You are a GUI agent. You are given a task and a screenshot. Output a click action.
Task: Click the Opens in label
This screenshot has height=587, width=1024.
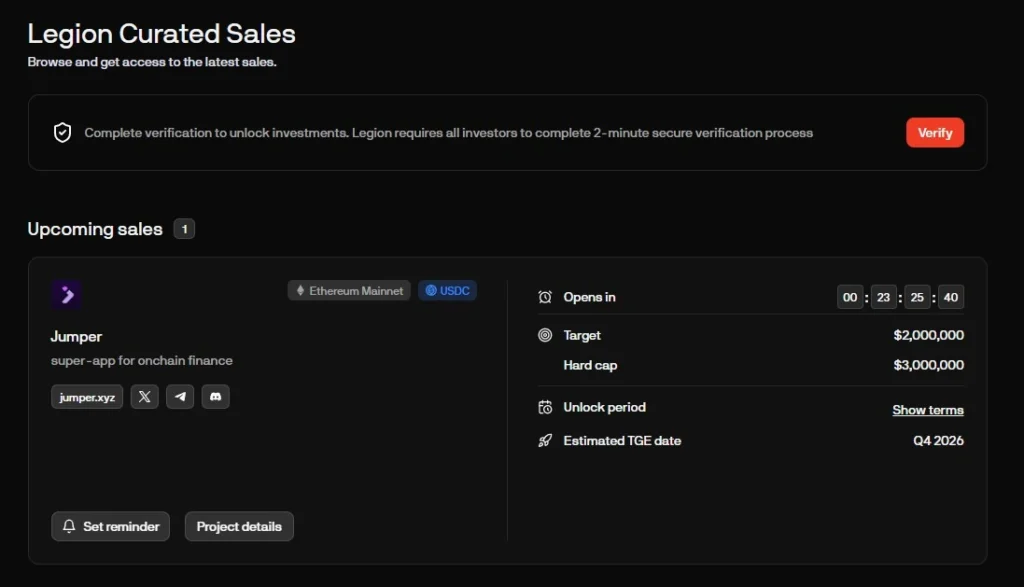[x=590, y=297]
